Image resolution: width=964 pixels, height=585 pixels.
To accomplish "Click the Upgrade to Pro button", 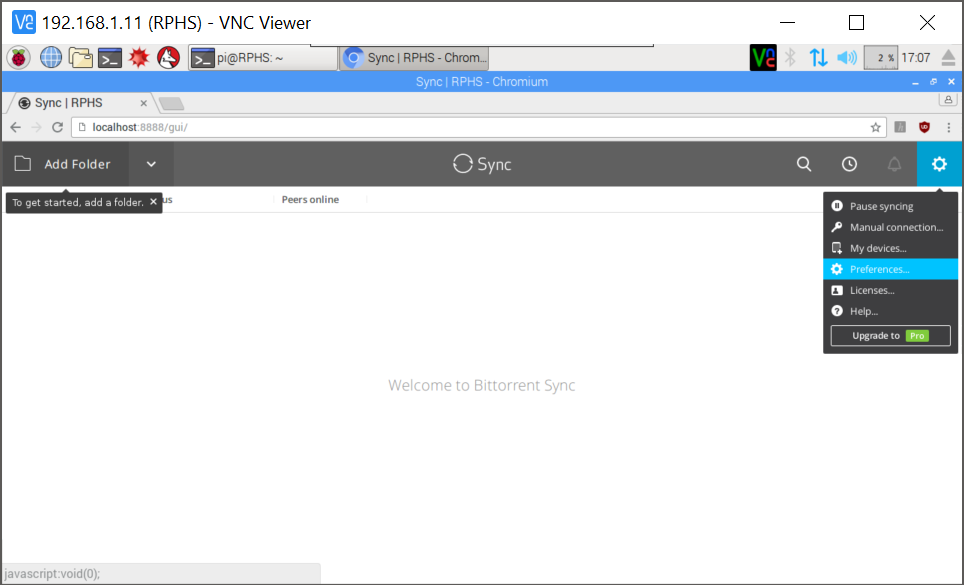I will (x=890, y=336).
